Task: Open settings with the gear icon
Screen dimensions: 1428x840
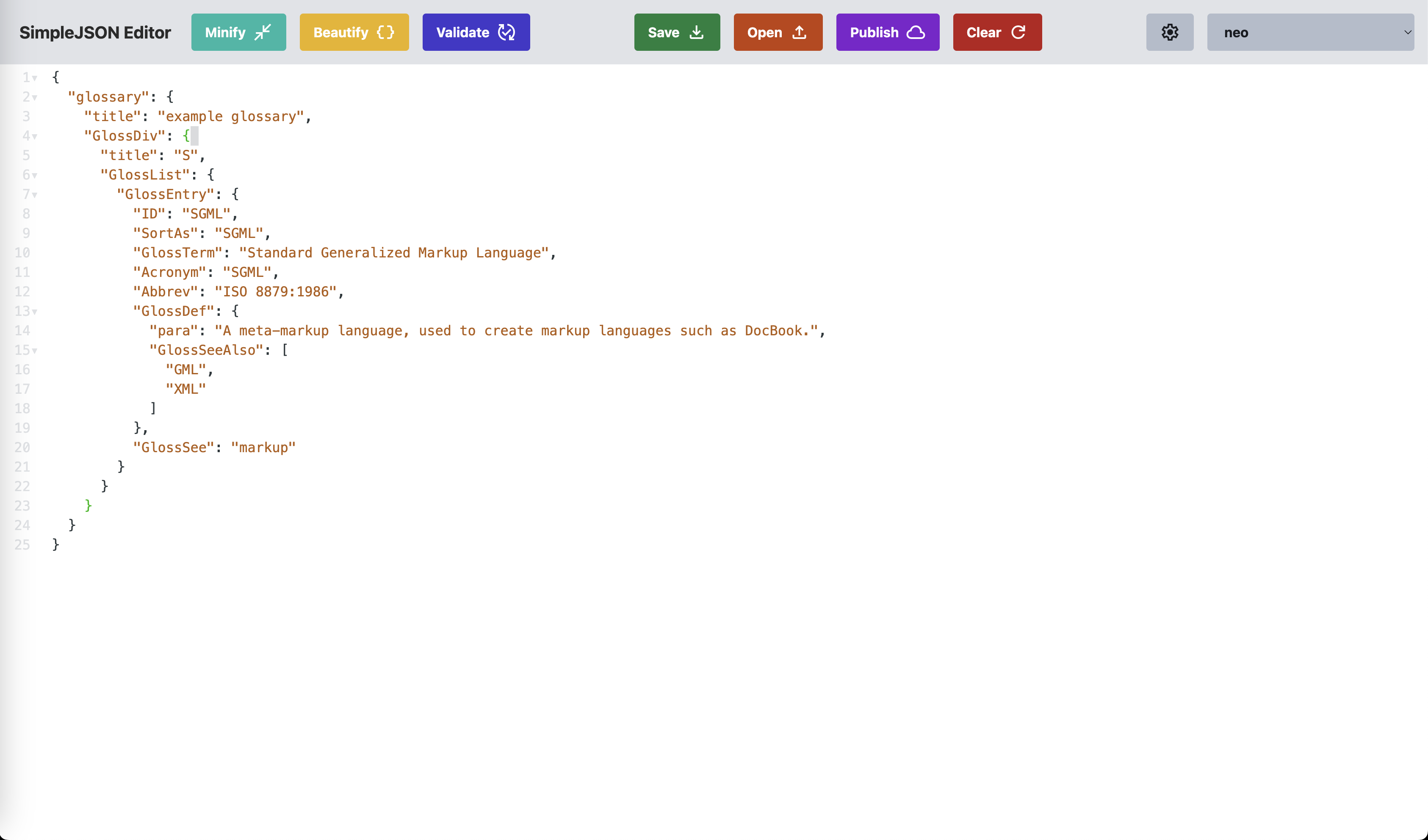Action: [x=1170, y=32]
